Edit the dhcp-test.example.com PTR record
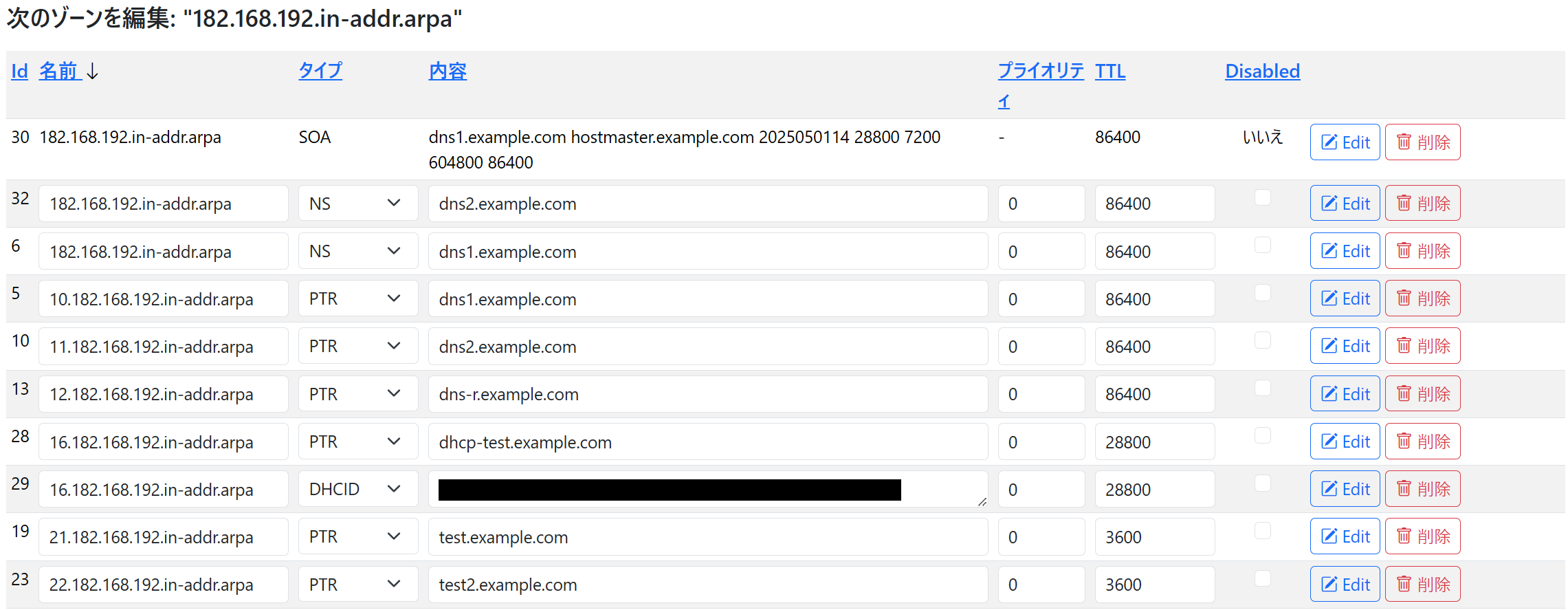 click(1345, 442)
